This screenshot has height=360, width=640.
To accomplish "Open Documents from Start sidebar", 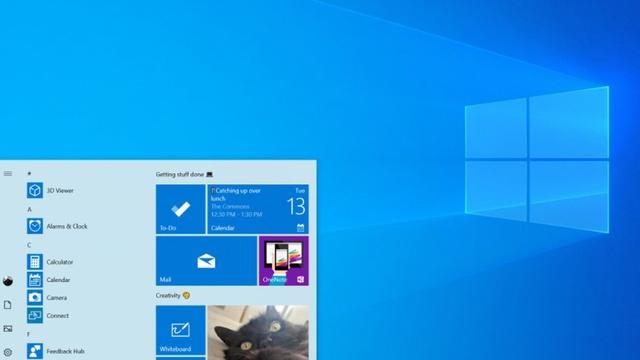I will click(7, 305).
